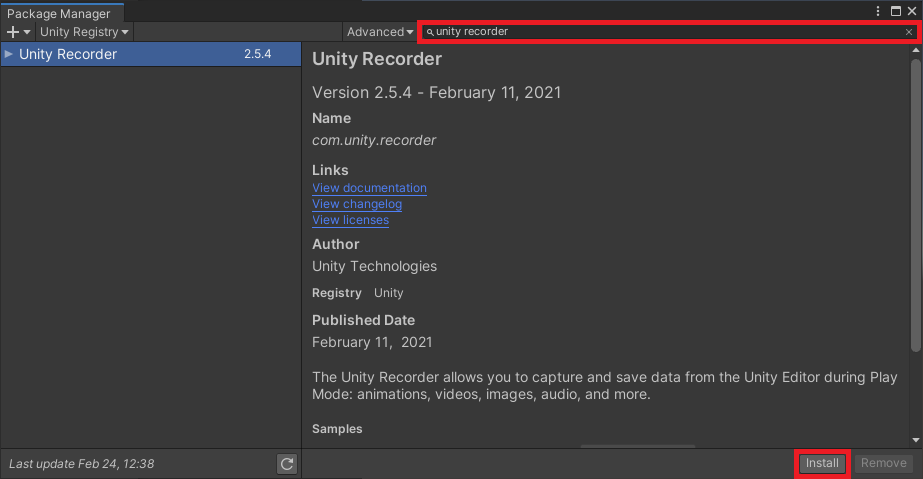The width and height of the screenshot is (923, 479).
Task: Expand the Unity Recorder versions triangle
Action: 8,54
